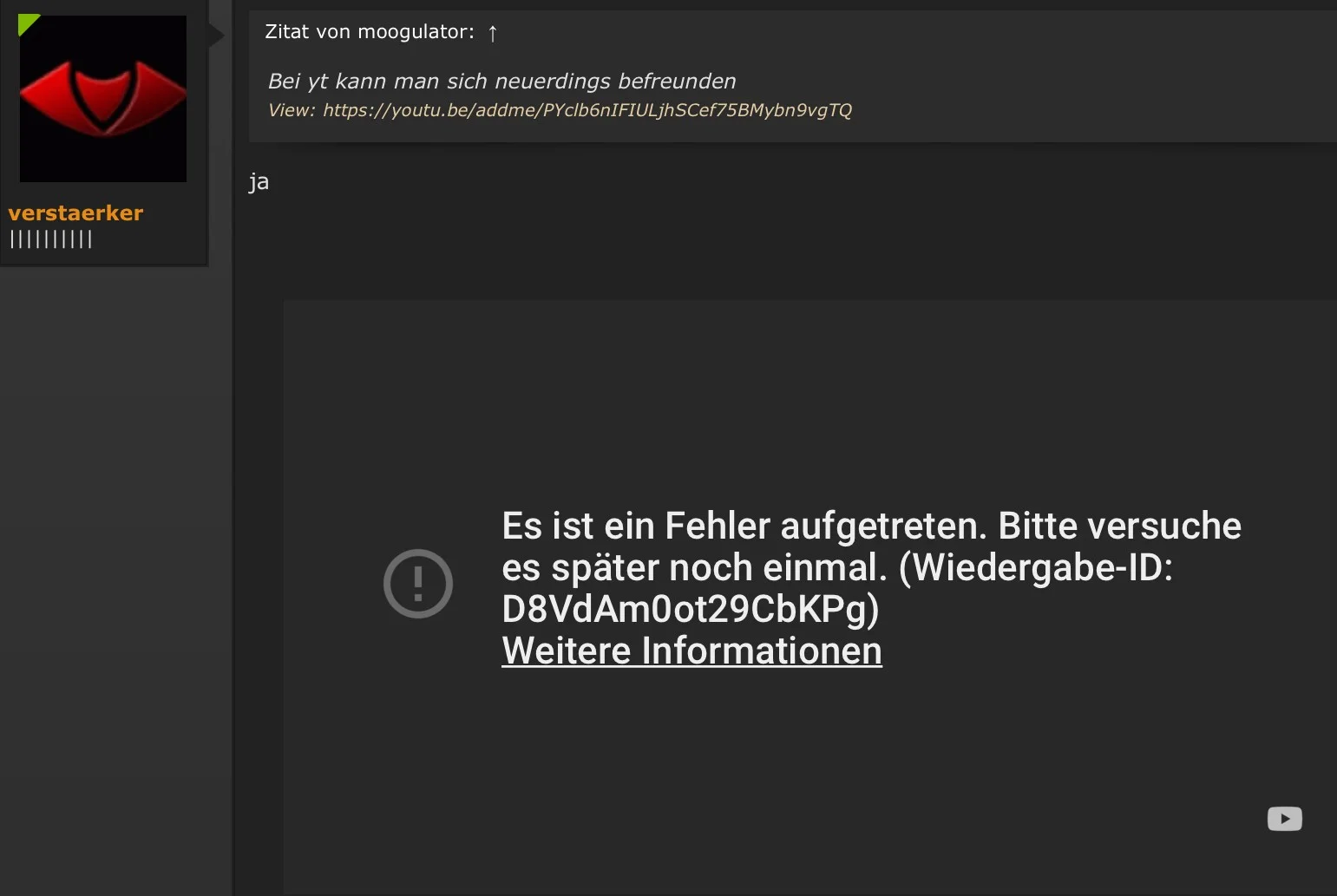This screenshot has width=1337, height=896.
Task: Open the youtu.be video link
Action: pyautogui.click(x=587, y=110)
